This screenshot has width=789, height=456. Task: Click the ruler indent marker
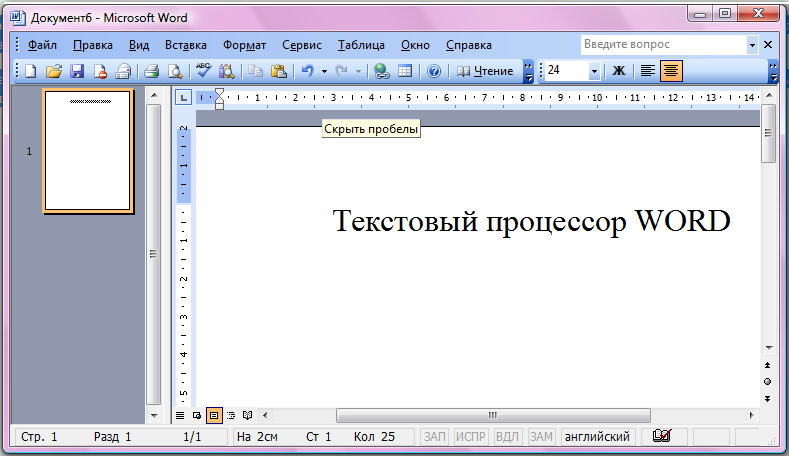[x=219, y=99]
